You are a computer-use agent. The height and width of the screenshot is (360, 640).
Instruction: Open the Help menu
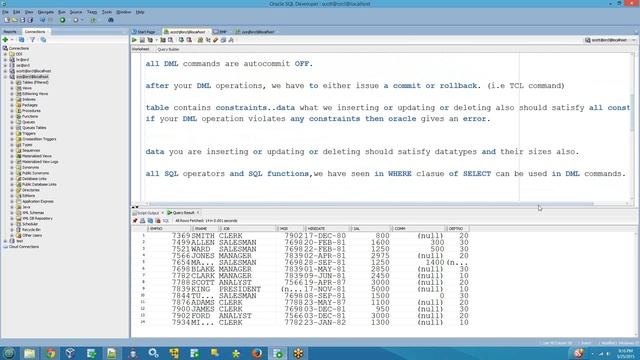coord(140,12)
